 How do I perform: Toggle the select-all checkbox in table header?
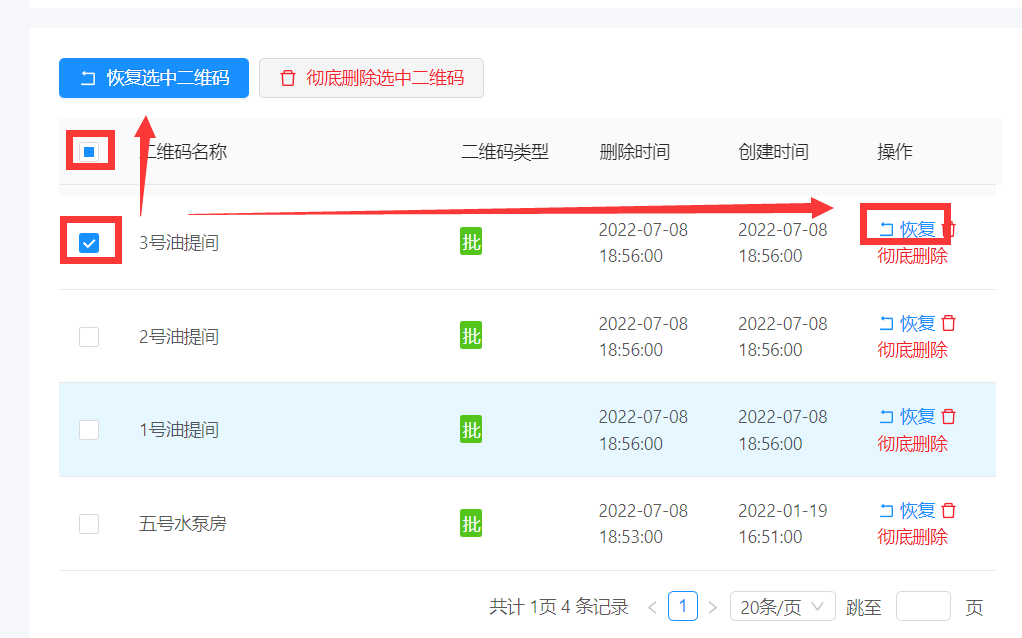[x=89, y=152]
